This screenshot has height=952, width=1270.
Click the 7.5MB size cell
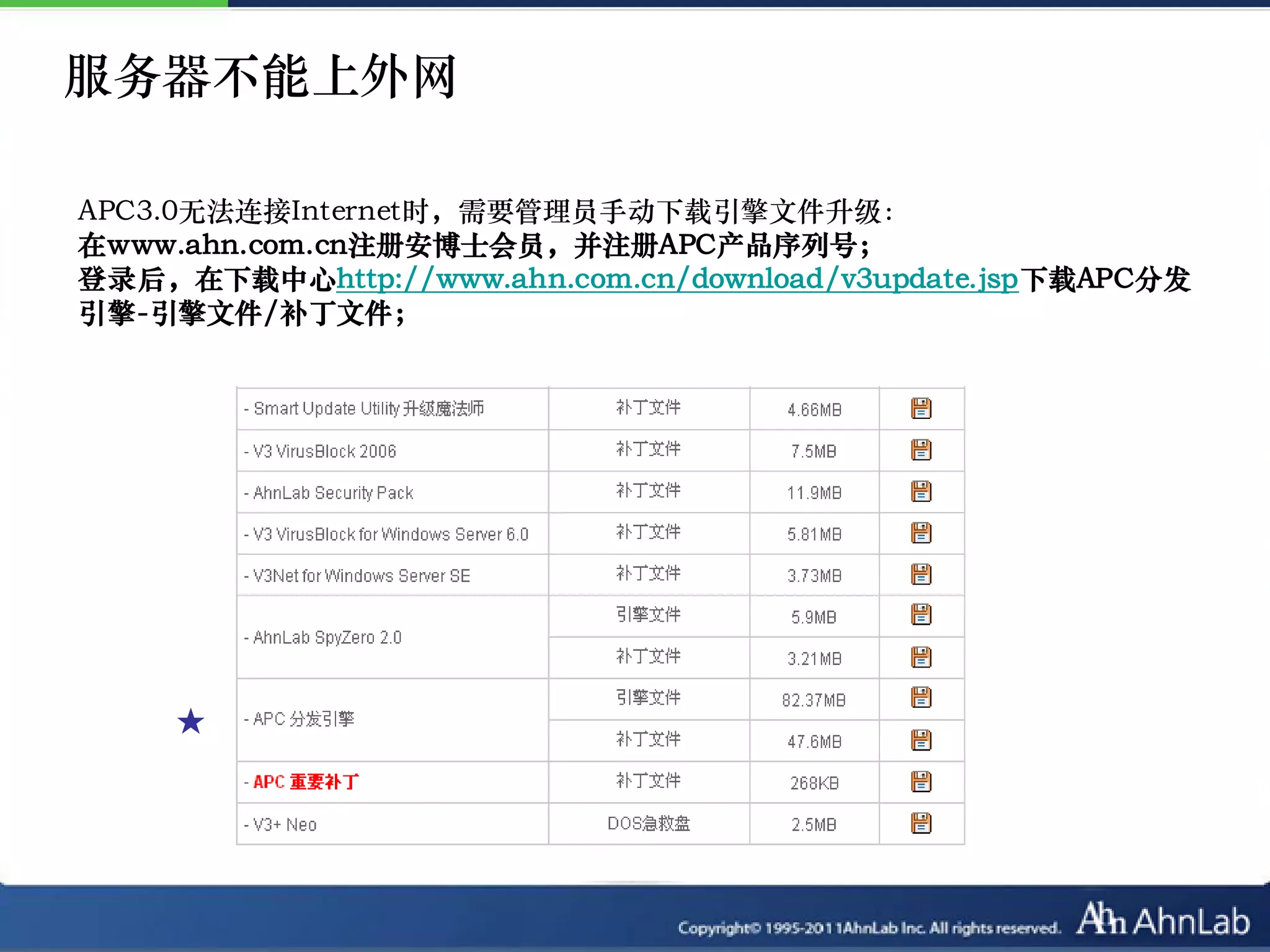coord(814,451)
